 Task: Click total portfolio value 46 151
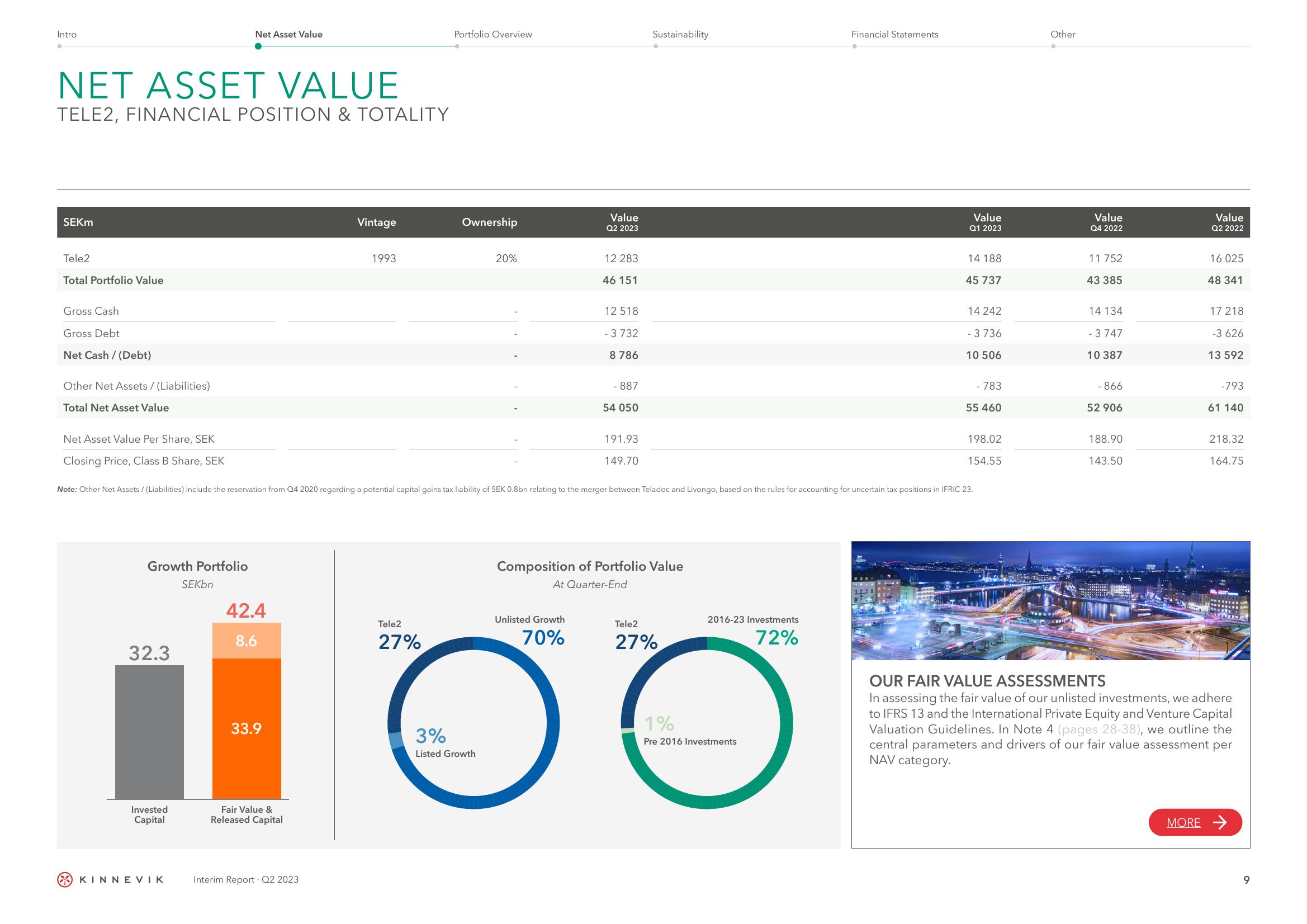620,280
